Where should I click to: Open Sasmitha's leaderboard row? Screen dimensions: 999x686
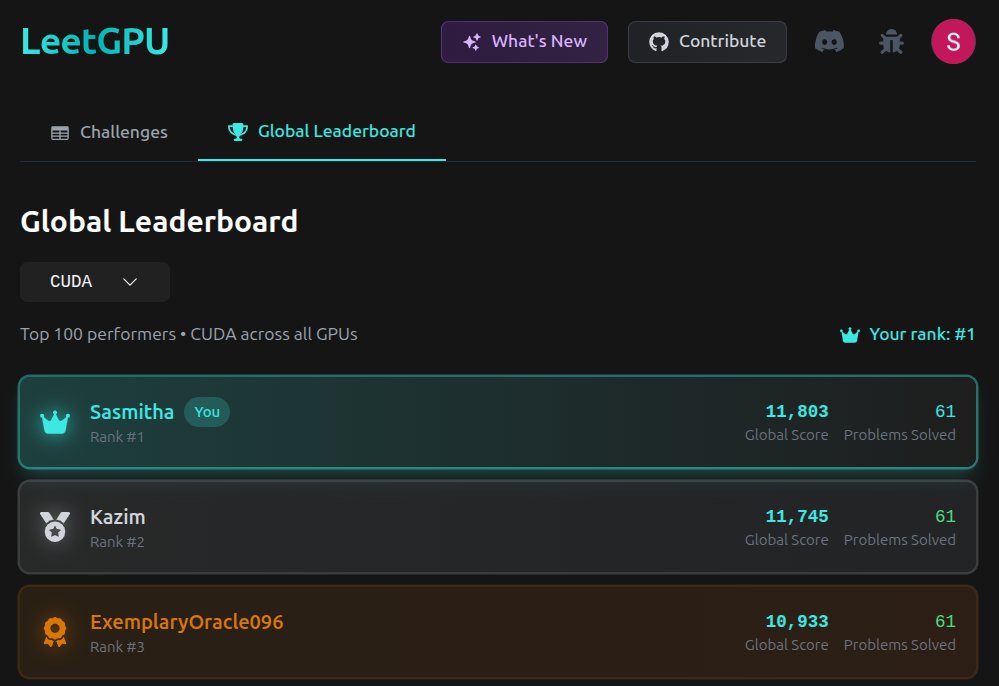tap(498, 422)
